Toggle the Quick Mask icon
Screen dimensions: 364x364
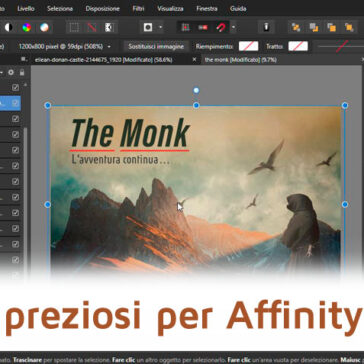(x=148, y=27)
